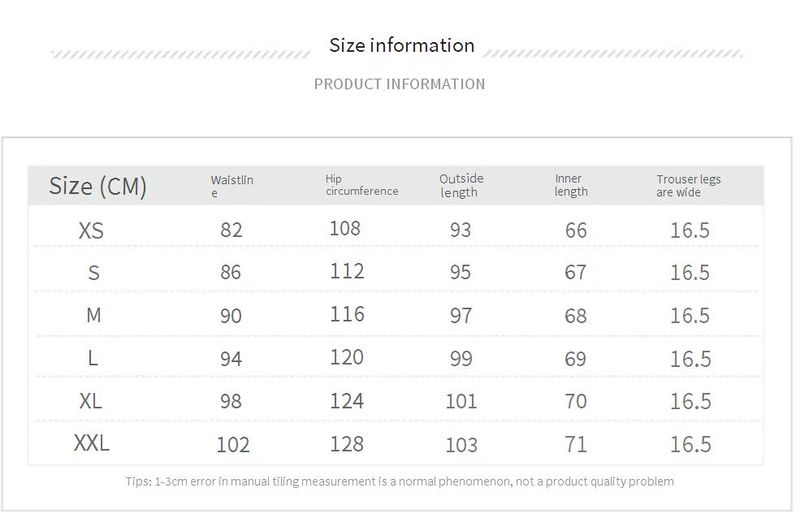
Task: Click the "Trouser legs are wide" header
Action: [x=688, y=185]
